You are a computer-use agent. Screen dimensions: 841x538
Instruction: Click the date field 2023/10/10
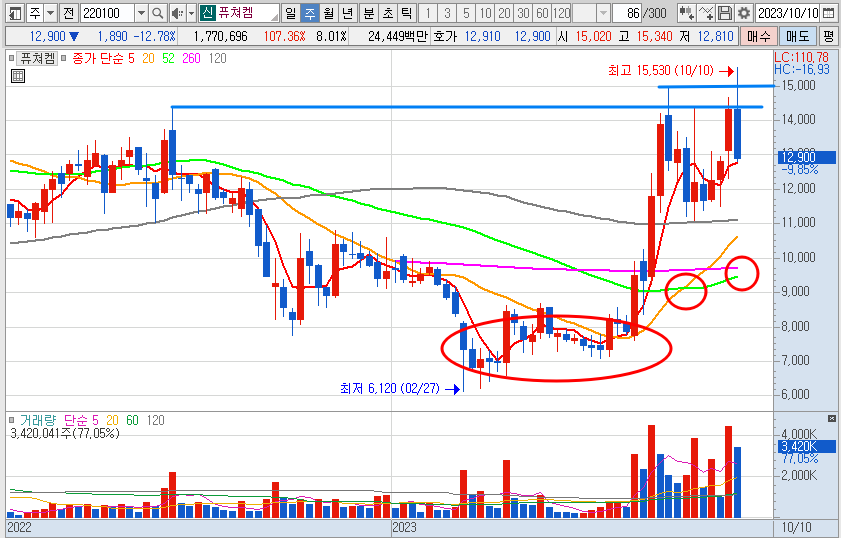point(787,13)
